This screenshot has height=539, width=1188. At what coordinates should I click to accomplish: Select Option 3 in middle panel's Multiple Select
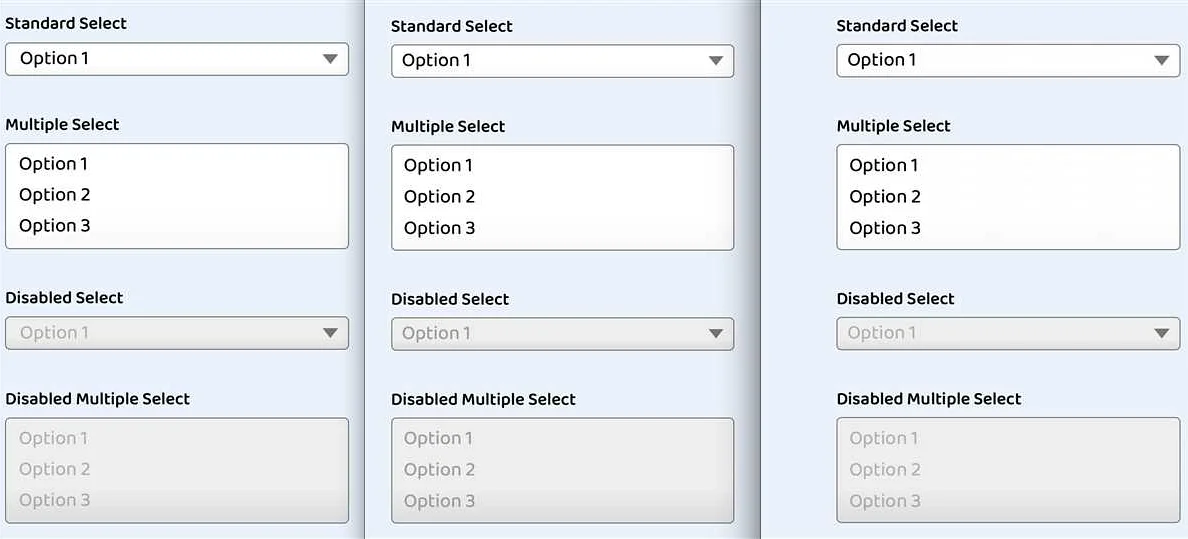[x=562, y=228]
